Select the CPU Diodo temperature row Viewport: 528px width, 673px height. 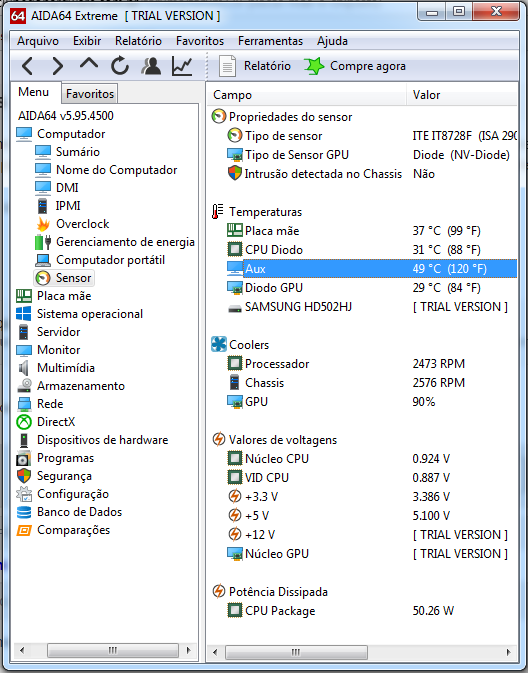pyautogui.click(x=371, y=250)
